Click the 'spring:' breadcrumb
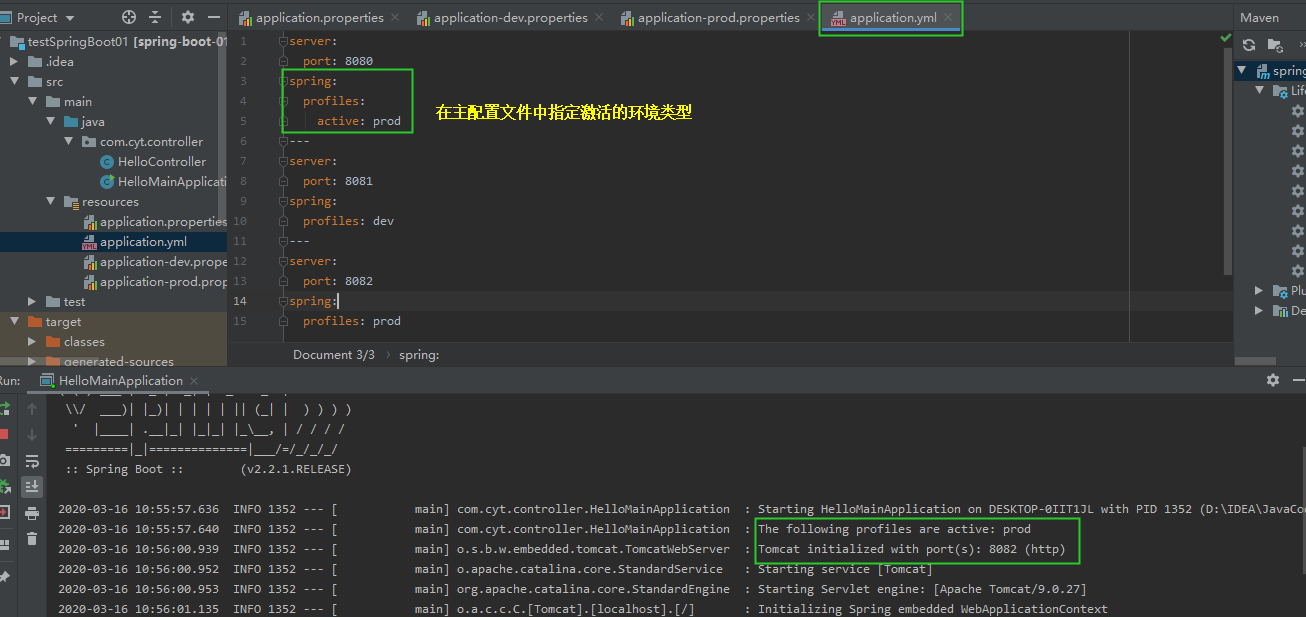 click(x=419, y=355)
